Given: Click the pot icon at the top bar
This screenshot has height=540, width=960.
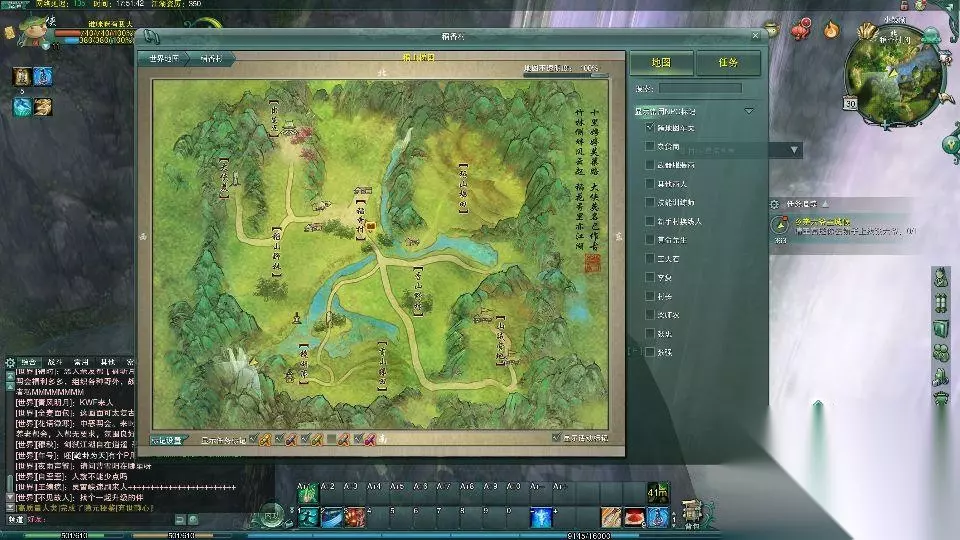Looking at the screenshot, I should (772, 29).
